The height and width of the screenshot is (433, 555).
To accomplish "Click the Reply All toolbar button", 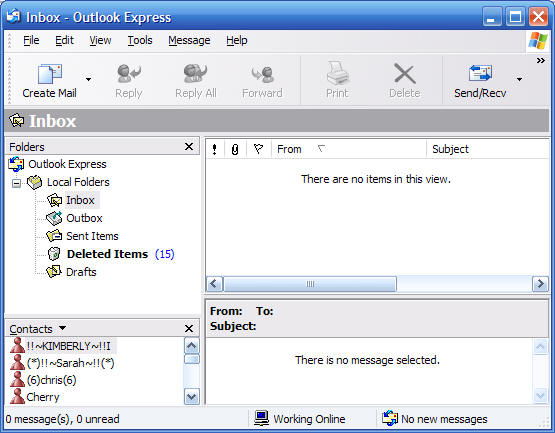I will (x=196, y=81).
